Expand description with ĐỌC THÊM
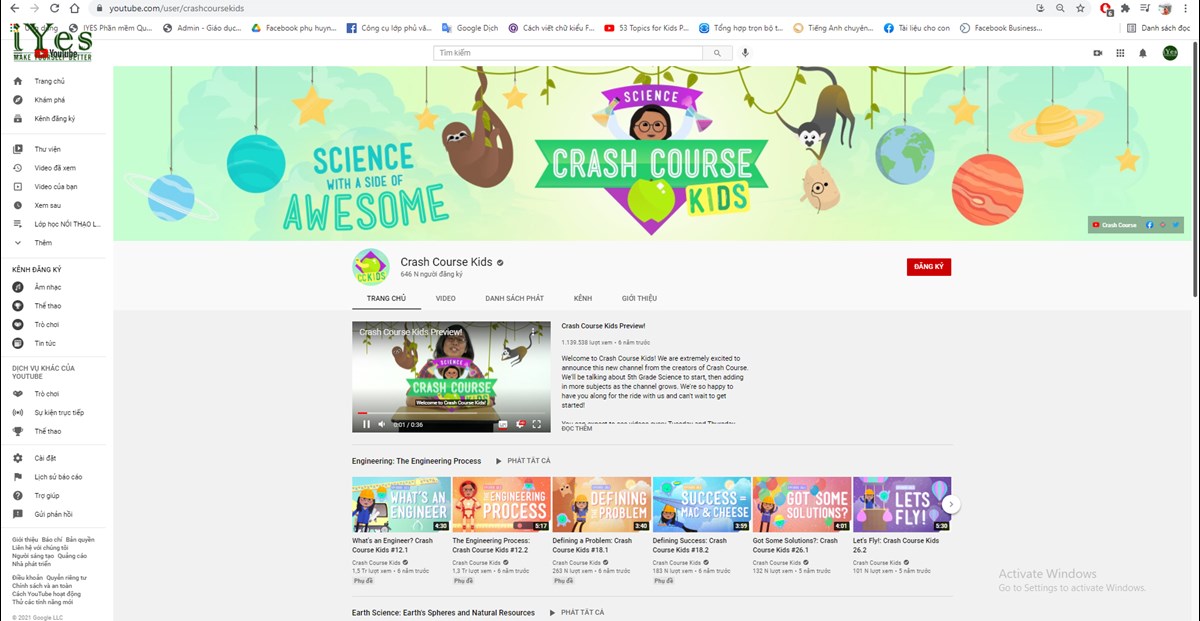This screenshot has width=1200, height=621. pos(577,428)
